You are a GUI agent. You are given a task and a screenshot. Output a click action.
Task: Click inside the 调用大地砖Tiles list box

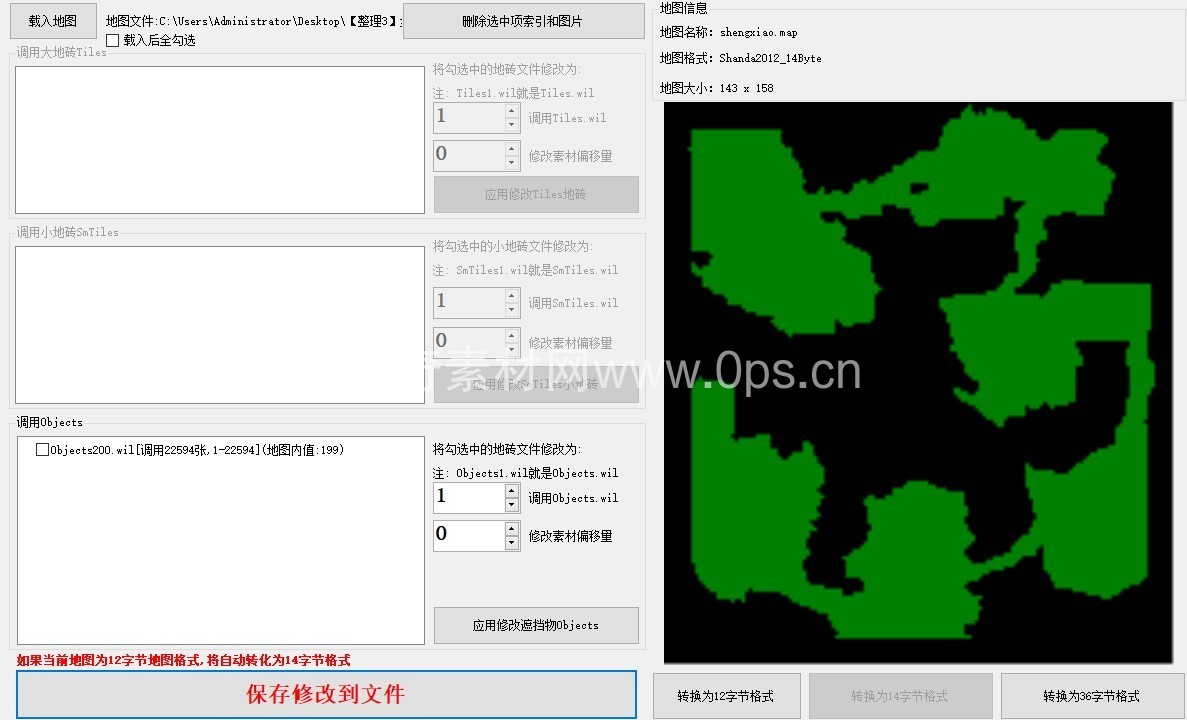pos(220,140)
